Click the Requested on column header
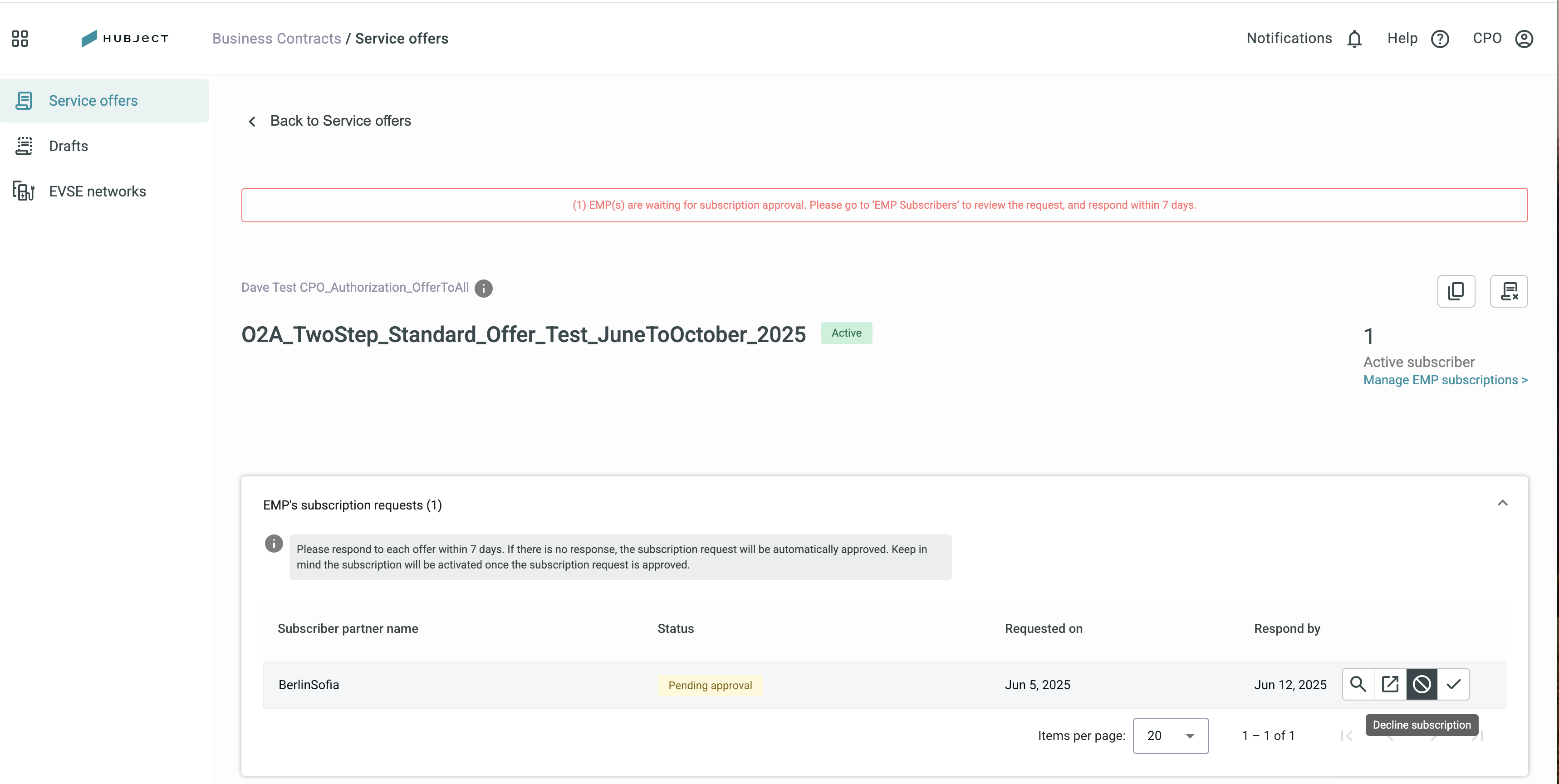The width and height of the screenshot is (1559, 784). tap(1044, 628)
